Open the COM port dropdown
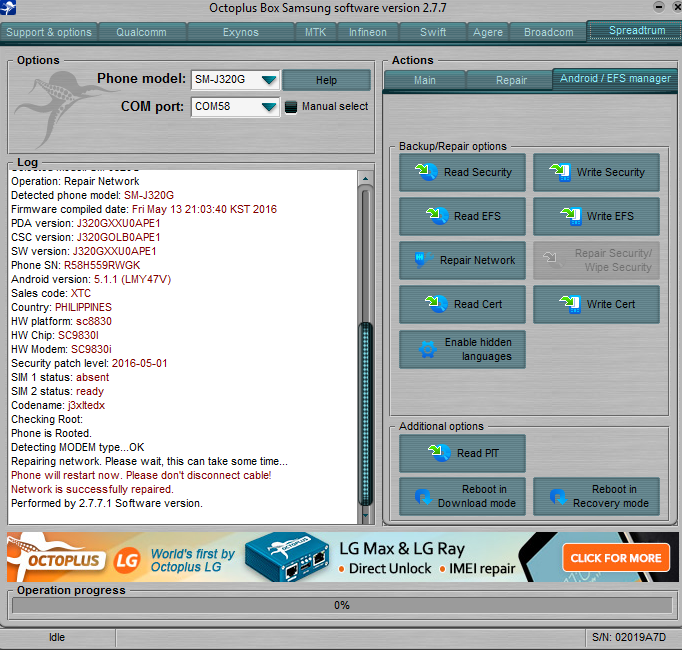This screenshot has height=650, width=682. pos(269,107)
